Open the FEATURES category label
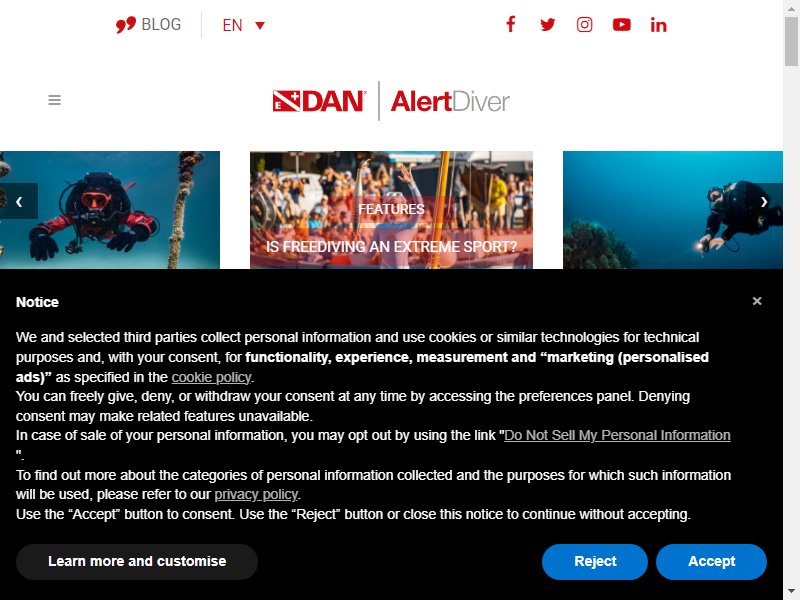 point(391,209)
